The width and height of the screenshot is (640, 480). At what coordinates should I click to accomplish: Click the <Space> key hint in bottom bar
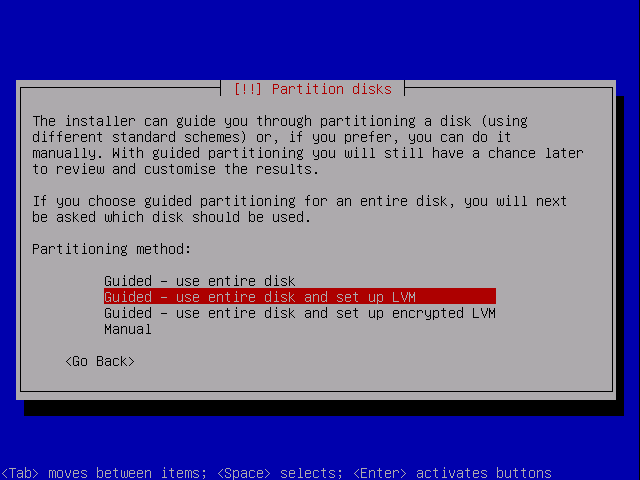(x=244, y=473)
